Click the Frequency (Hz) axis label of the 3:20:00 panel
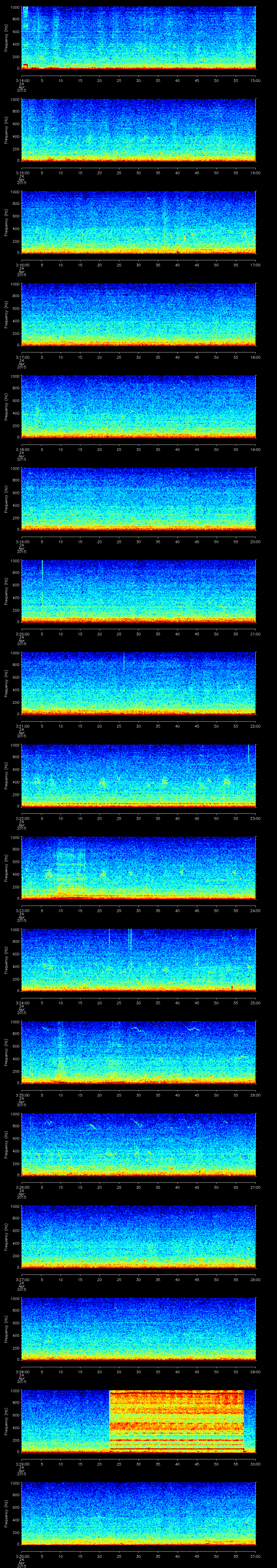This screenshot has height=1568, width=277. pos(7,590)
